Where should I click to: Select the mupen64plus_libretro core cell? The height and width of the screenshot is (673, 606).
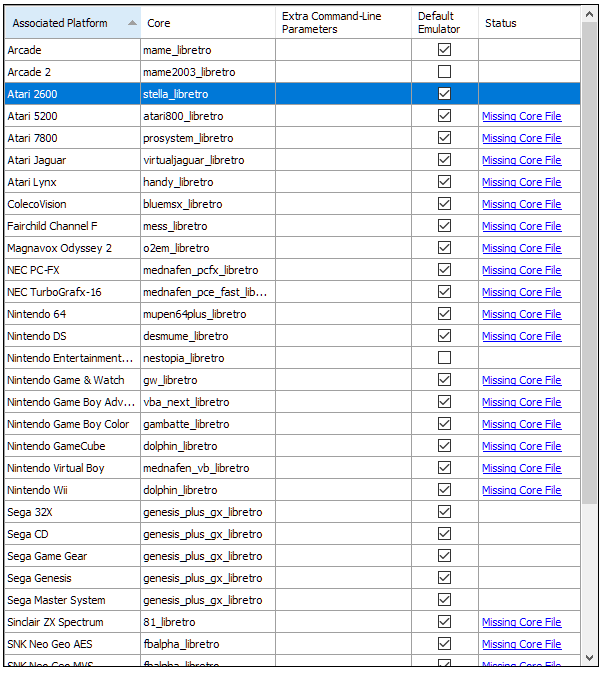208,314
